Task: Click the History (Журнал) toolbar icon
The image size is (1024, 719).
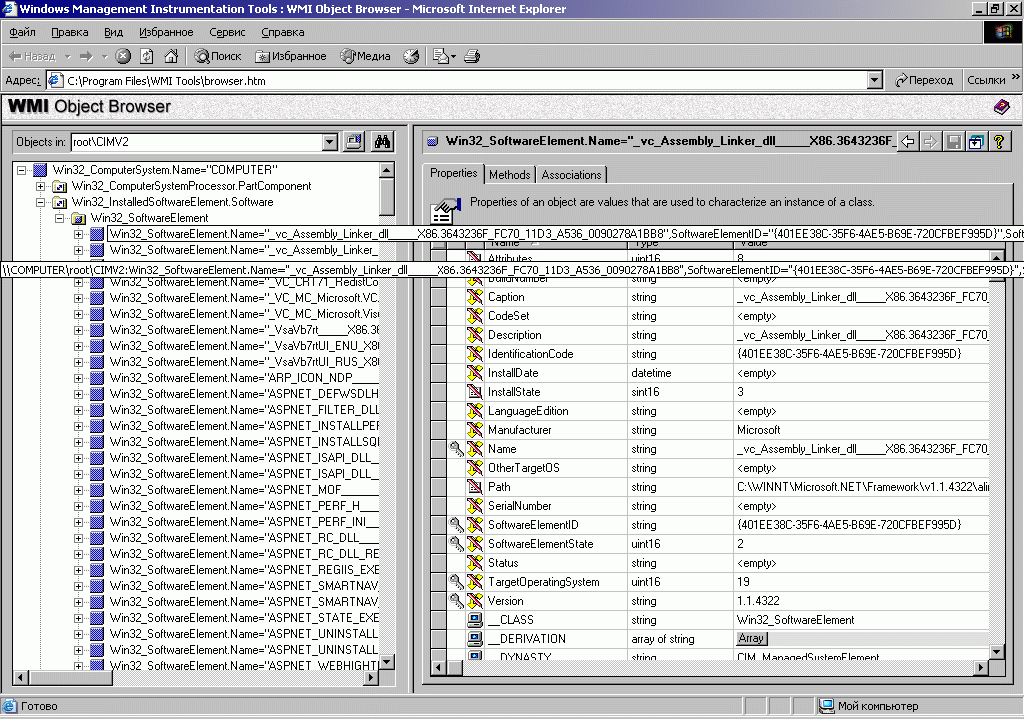Action: pos(411,56)
